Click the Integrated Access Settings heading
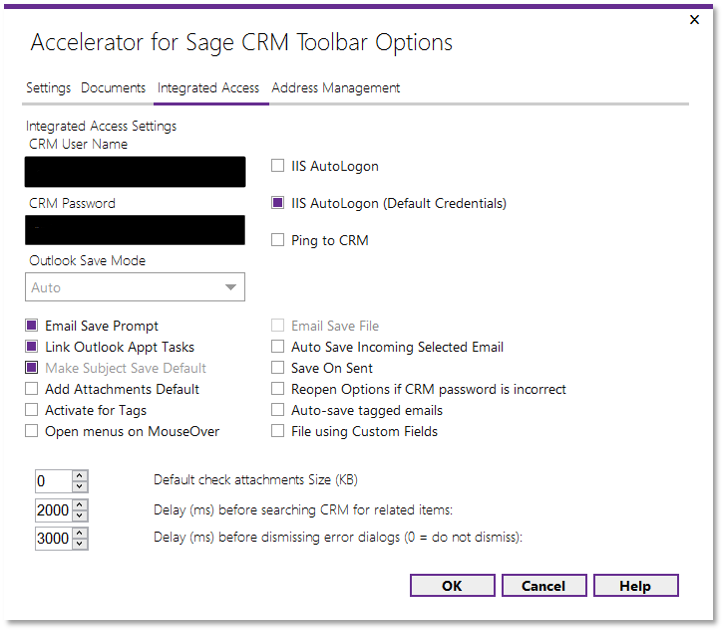This screenshot has width=724, height=632. (101, 126)
